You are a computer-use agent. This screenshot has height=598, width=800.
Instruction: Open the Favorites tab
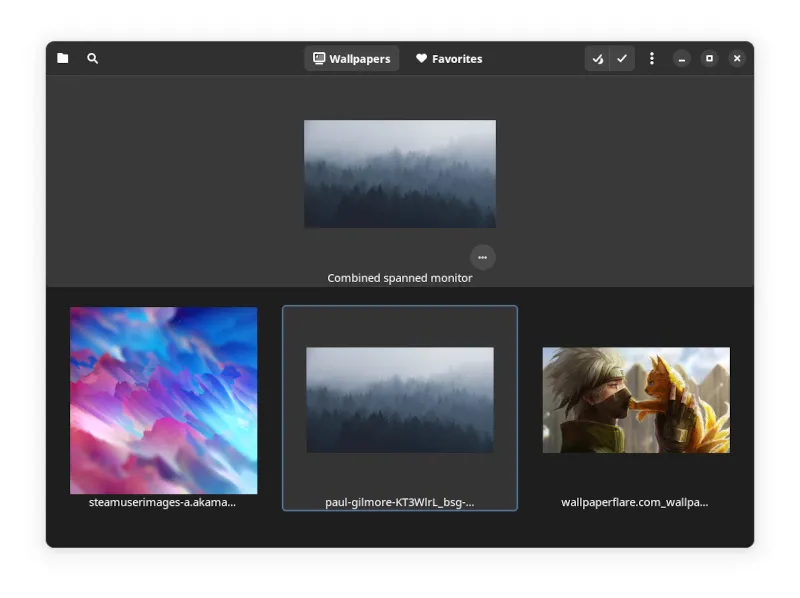(x=449, y=59)
